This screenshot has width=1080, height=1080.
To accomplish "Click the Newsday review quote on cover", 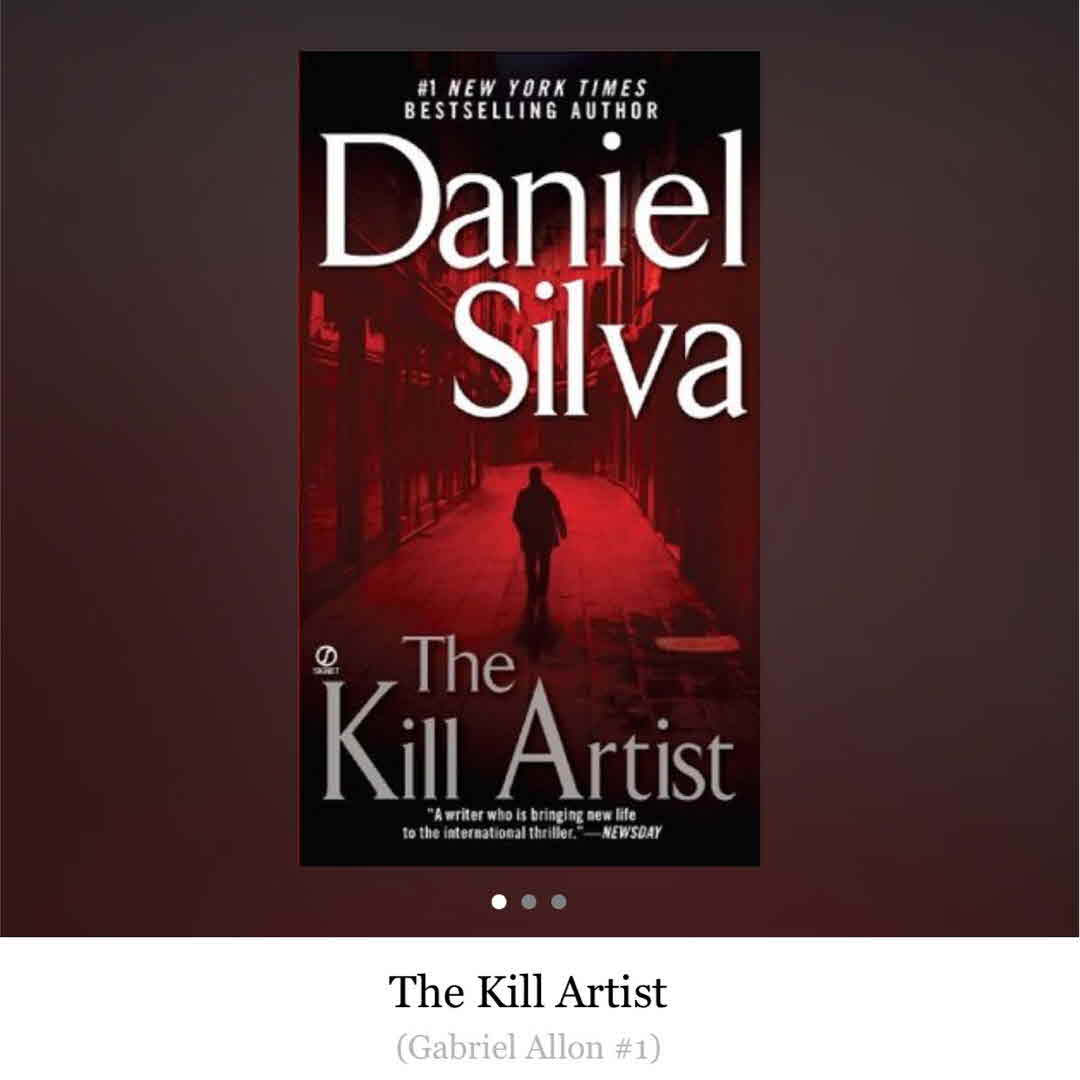I will 532,824.
